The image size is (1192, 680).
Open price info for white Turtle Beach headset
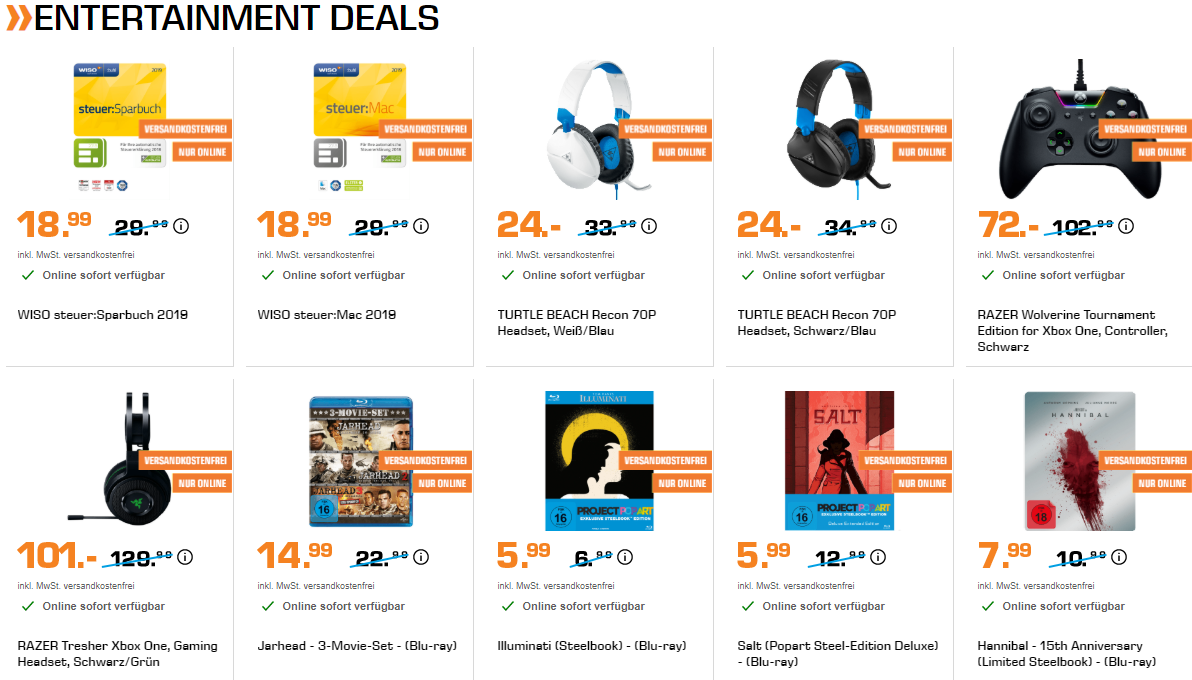(x=651, y=226)
